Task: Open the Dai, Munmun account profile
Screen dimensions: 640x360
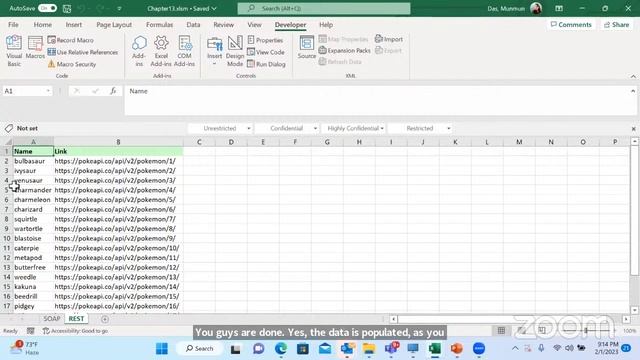Action: [x=514, y=8]
